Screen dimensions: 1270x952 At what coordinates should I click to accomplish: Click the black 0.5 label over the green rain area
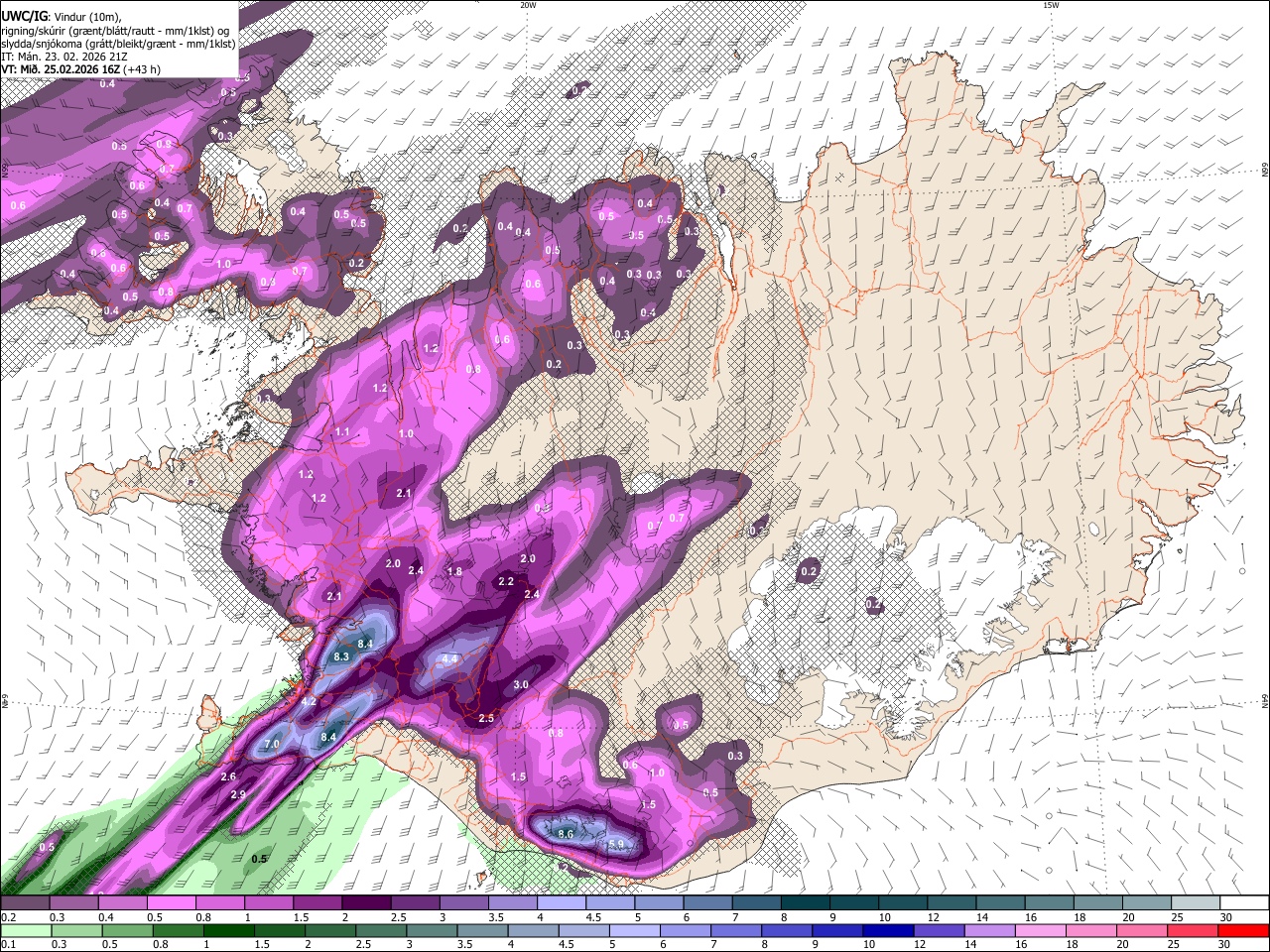click(259, 859)
